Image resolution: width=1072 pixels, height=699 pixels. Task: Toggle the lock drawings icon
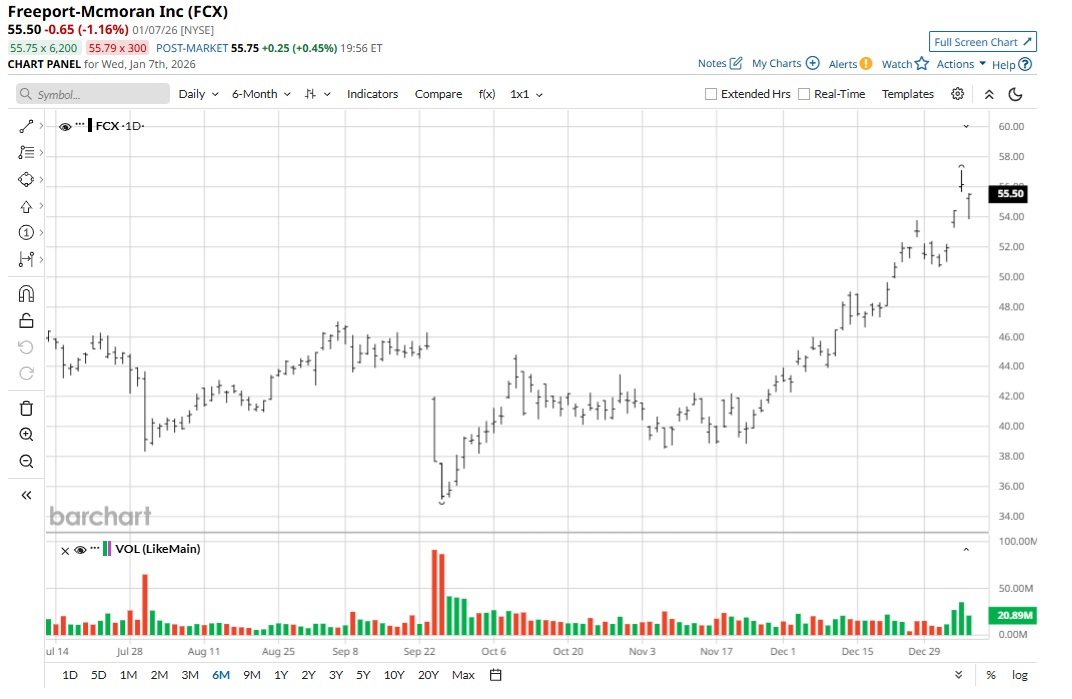point(26,320)
